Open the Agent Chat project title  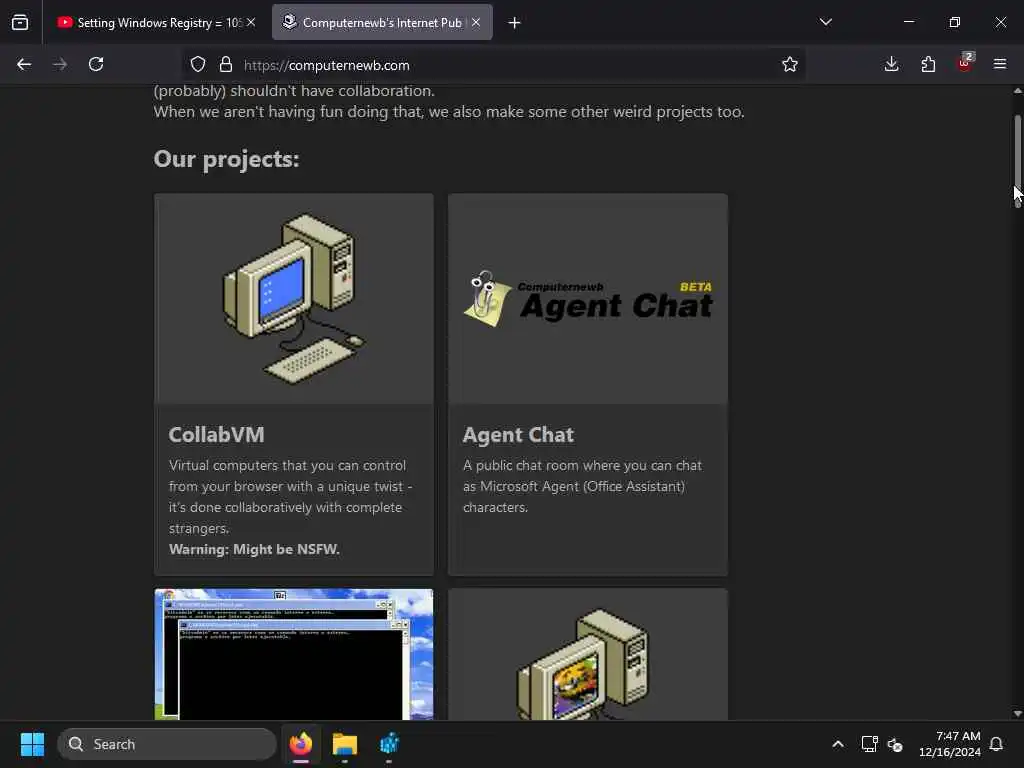[x=519, y=435]
